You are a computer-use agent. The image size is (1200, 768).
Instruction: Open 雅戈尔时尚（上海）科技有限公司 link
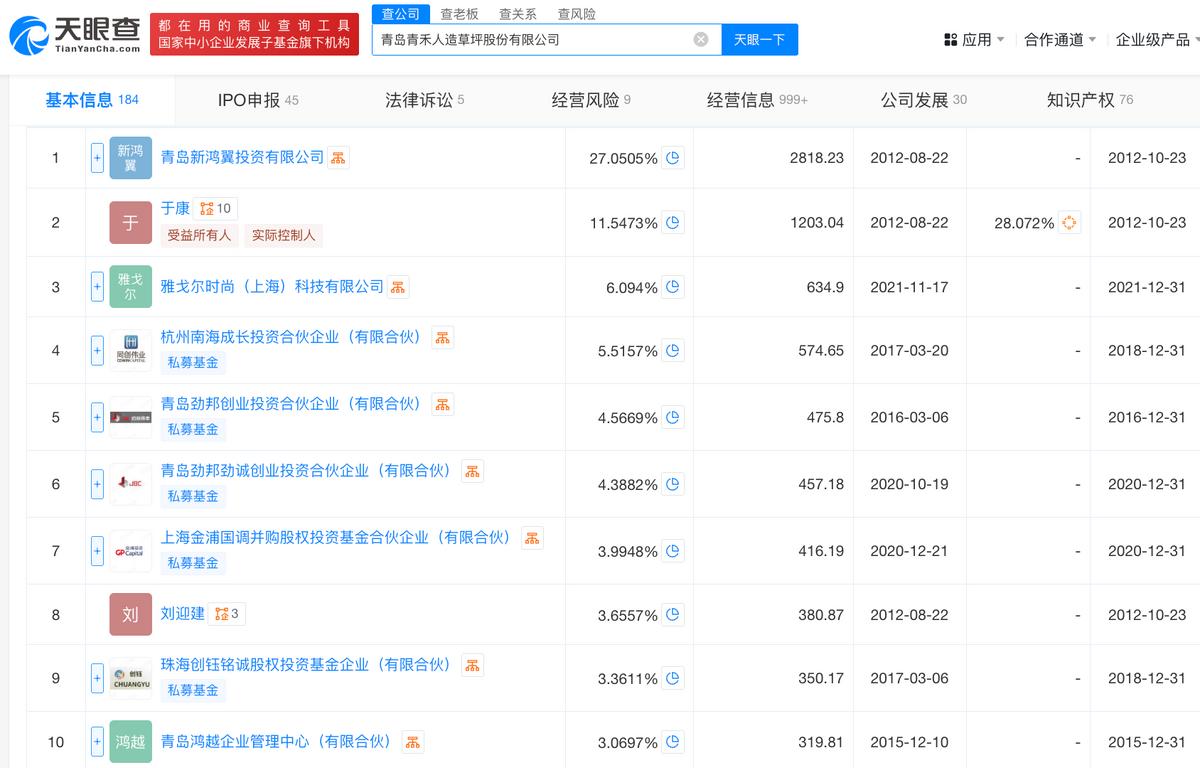(272, 286)
